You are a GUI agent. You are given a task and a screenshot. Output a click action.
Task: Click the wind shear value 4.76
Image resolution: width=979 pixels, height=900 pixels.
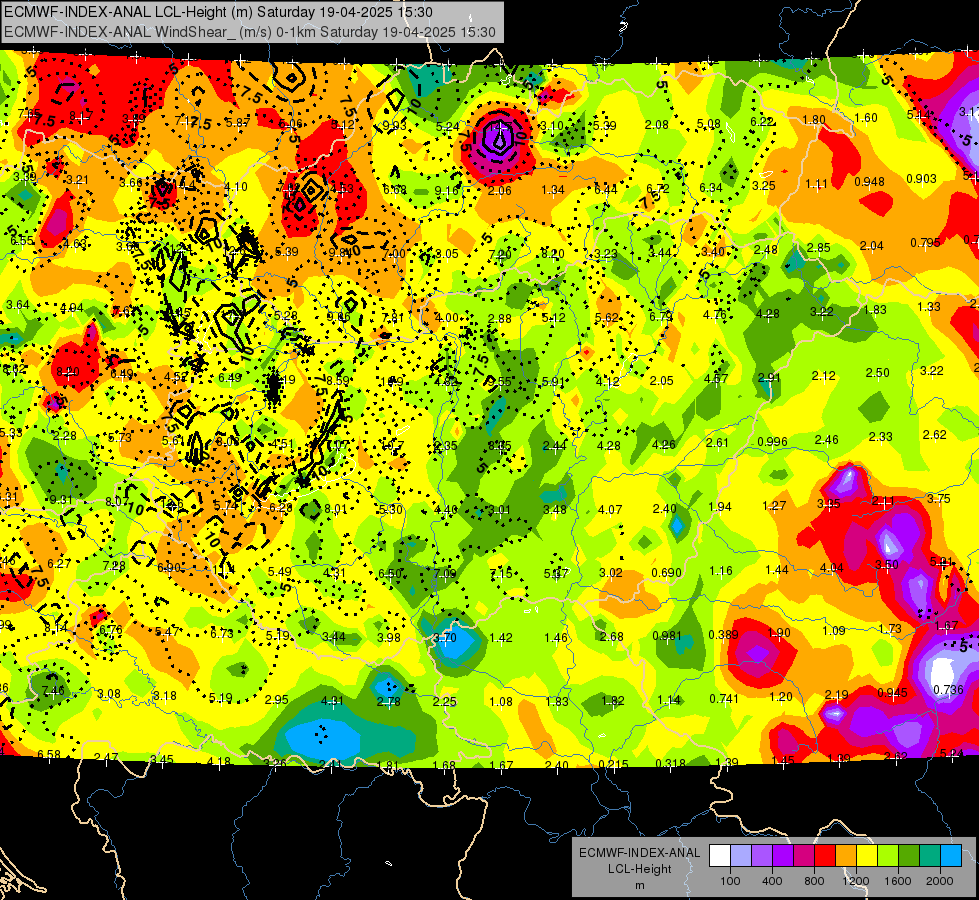click(x=714, y=314)
